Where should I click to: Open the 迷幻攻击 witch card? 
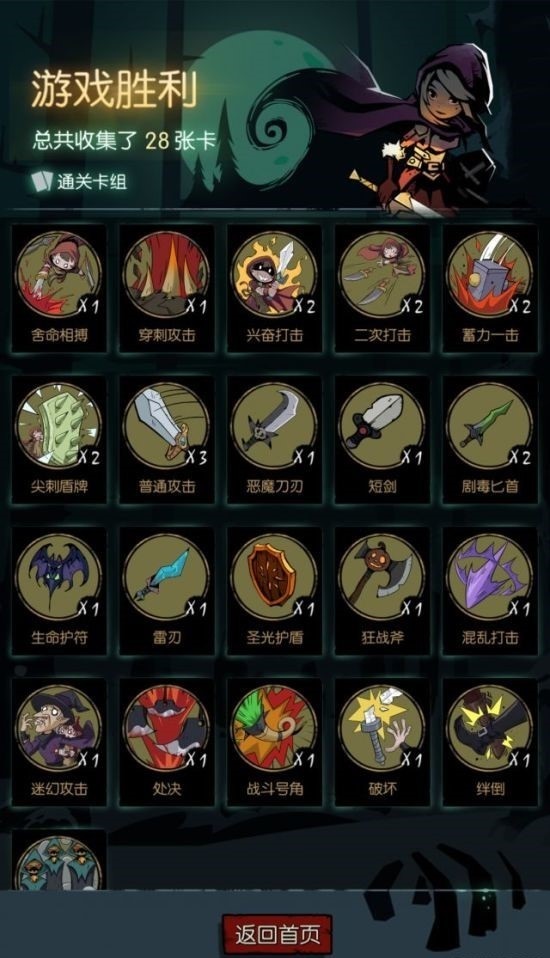pos(59,742)
